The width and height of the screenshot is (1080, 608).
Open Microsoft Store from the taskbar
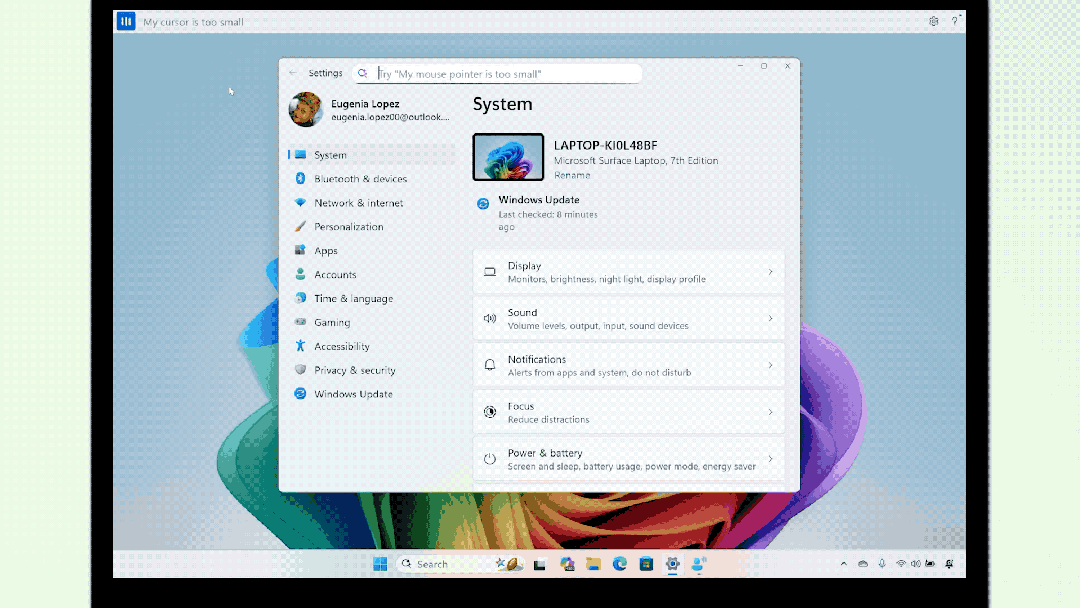pos(648,564)
